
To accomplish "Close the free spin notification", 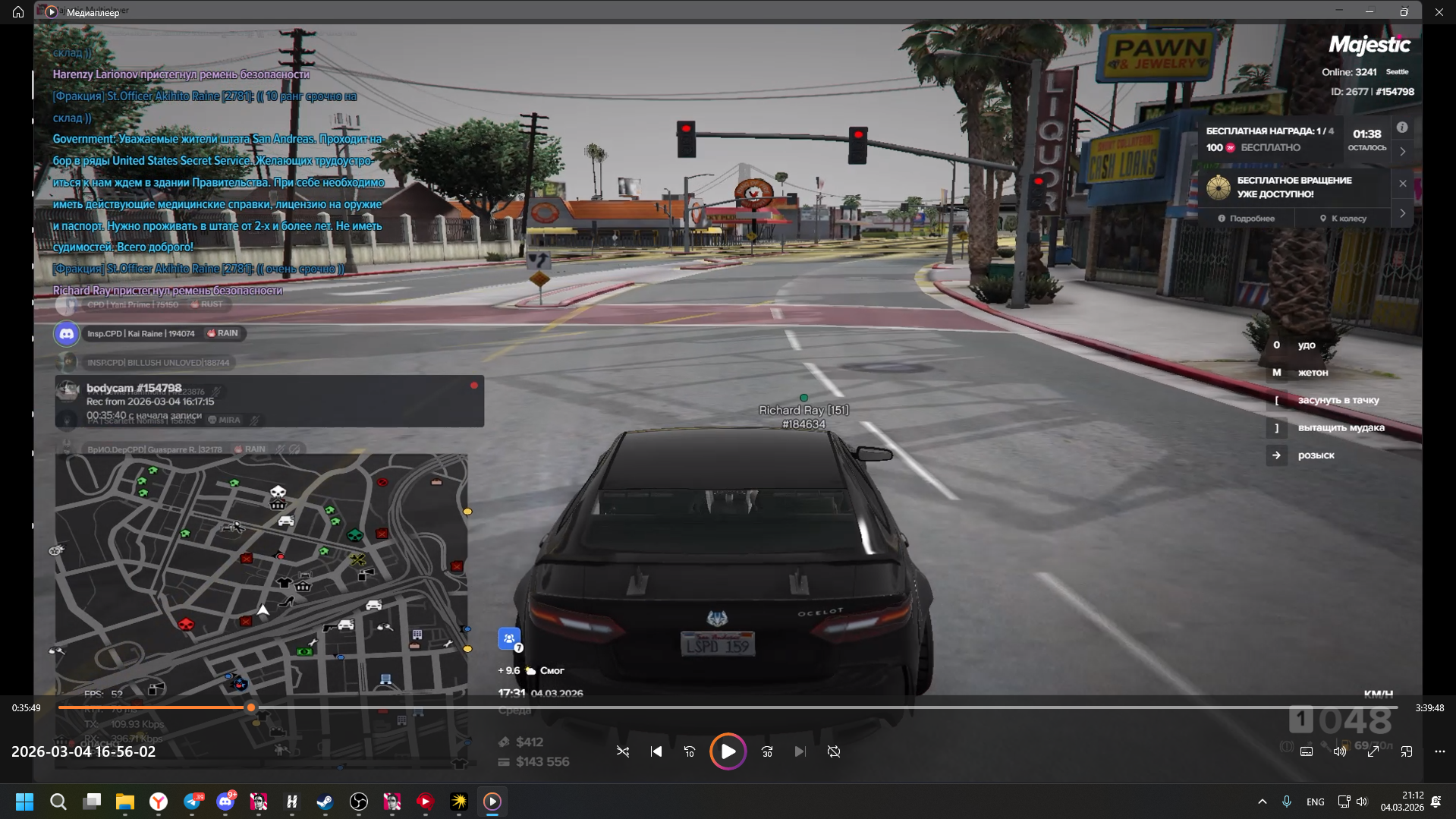I will pos(1403,184).
